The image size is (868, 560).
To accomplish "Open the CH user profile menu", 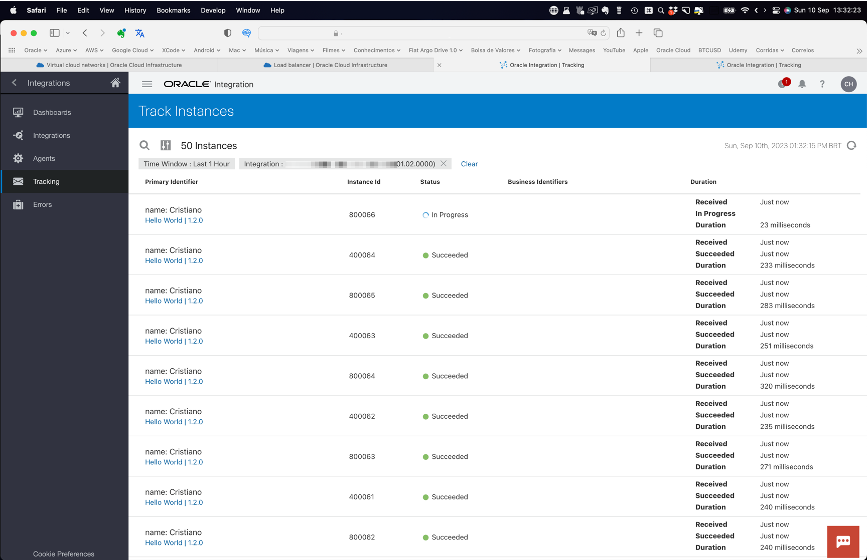I will coord(848,84).
